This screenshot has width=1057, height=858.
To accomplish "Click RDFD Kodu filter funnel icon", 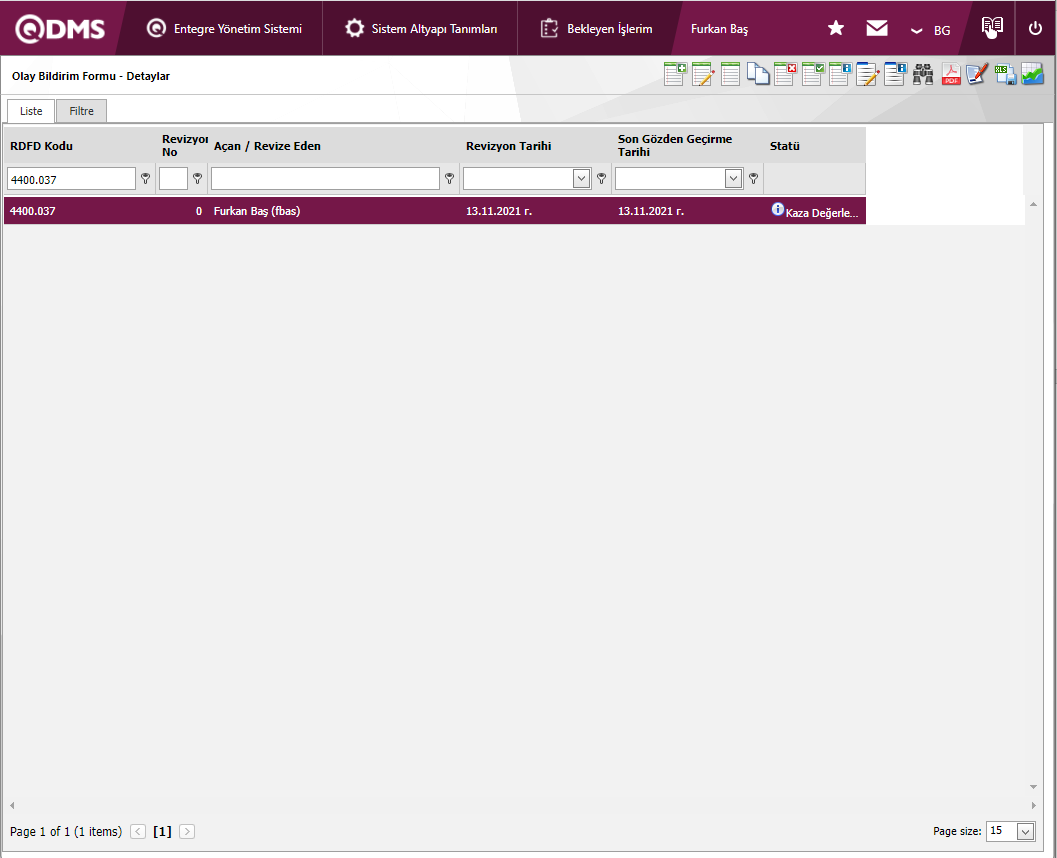I will (x=145, y=179).
